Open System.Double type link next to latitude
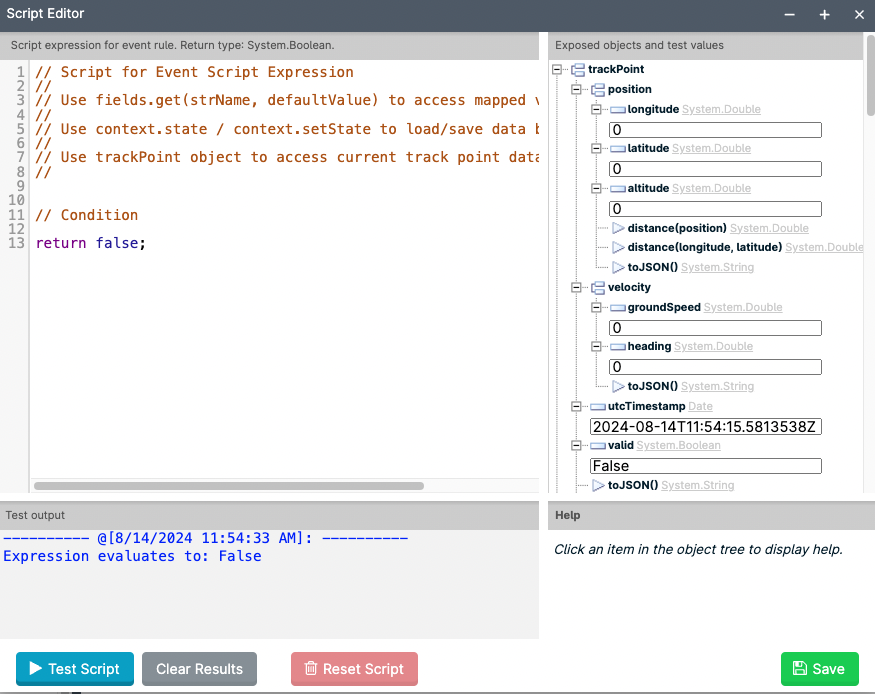Screen dimensions: 875x694 click(x=711, y=148)
